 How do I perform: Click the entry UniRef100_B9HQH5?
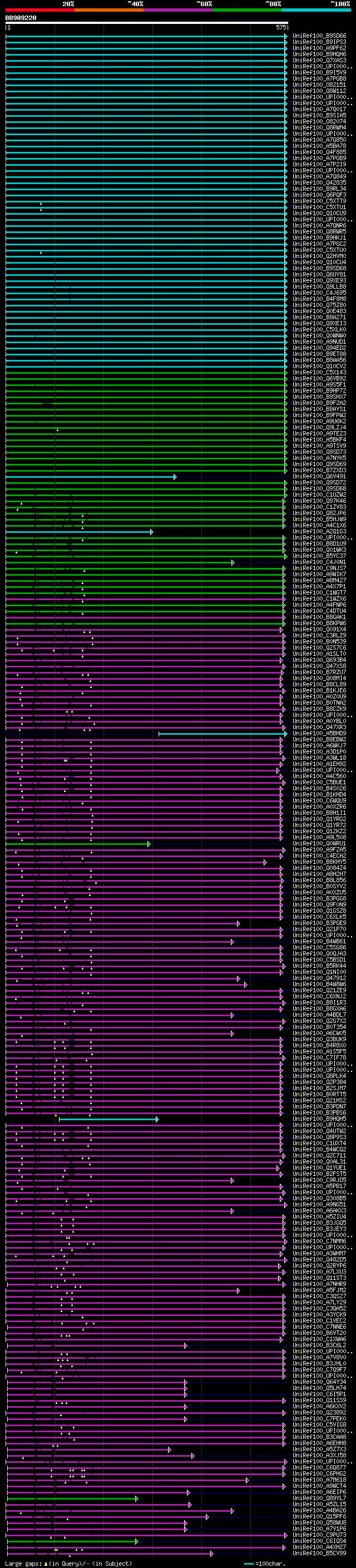(x=319, y=1119)
